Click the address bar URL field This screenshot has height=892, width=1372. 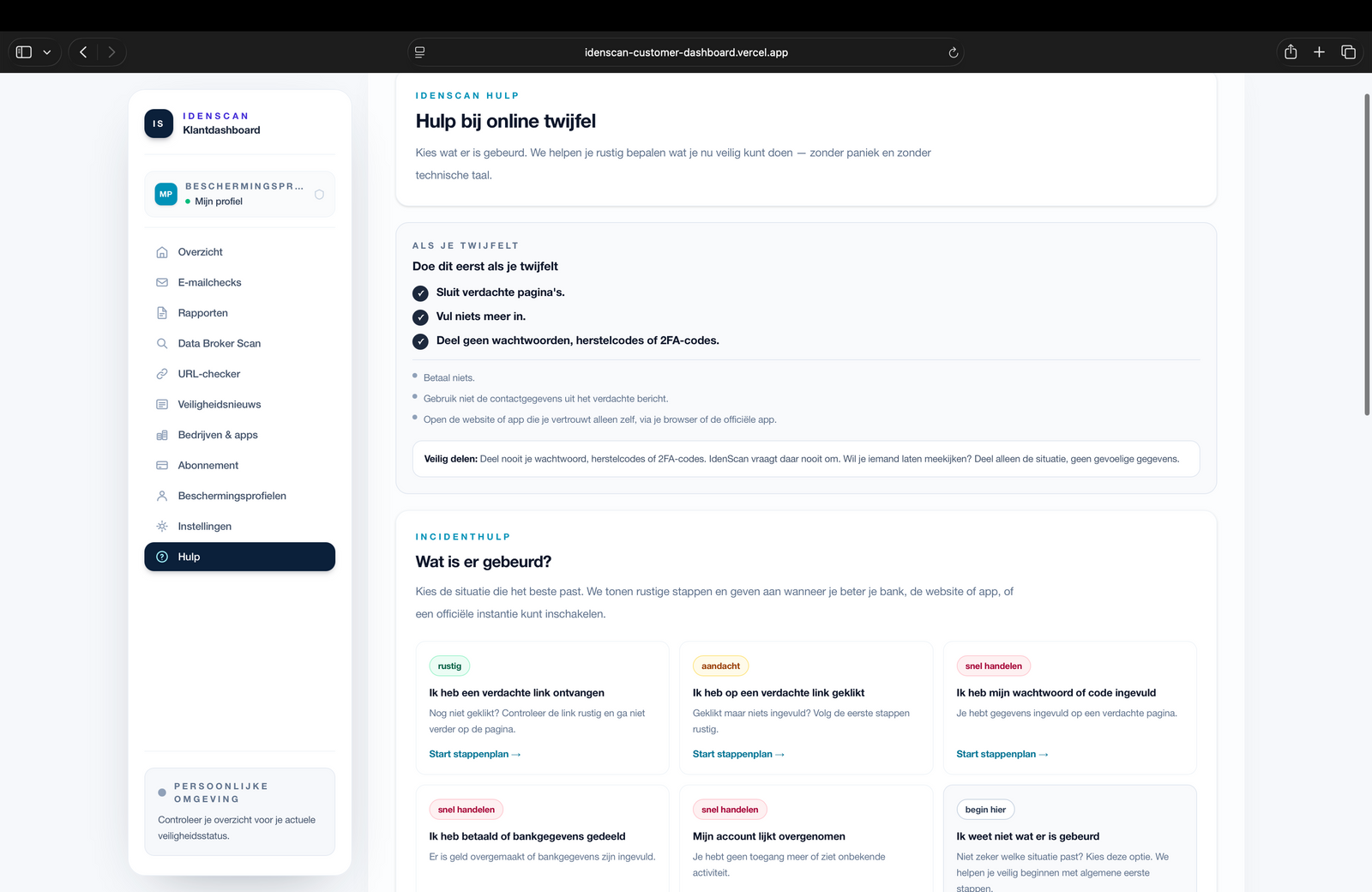686,52
